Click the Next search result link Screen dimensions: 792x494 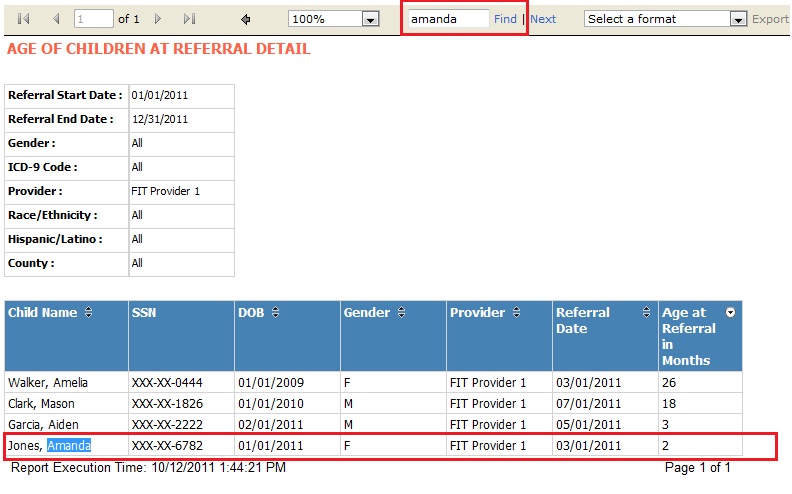pyautogui.click(x=543, y=19)
